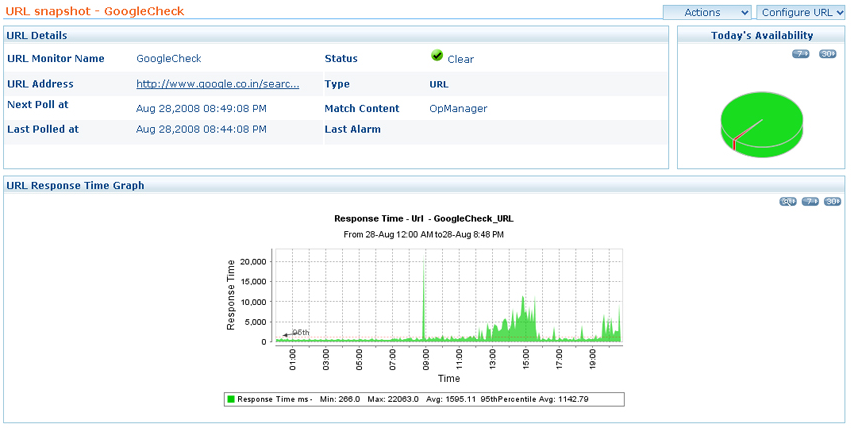Open the Actions dropdown menu
Image resolution: width=851 pixels, height=428 pixels.
(707, 13)
